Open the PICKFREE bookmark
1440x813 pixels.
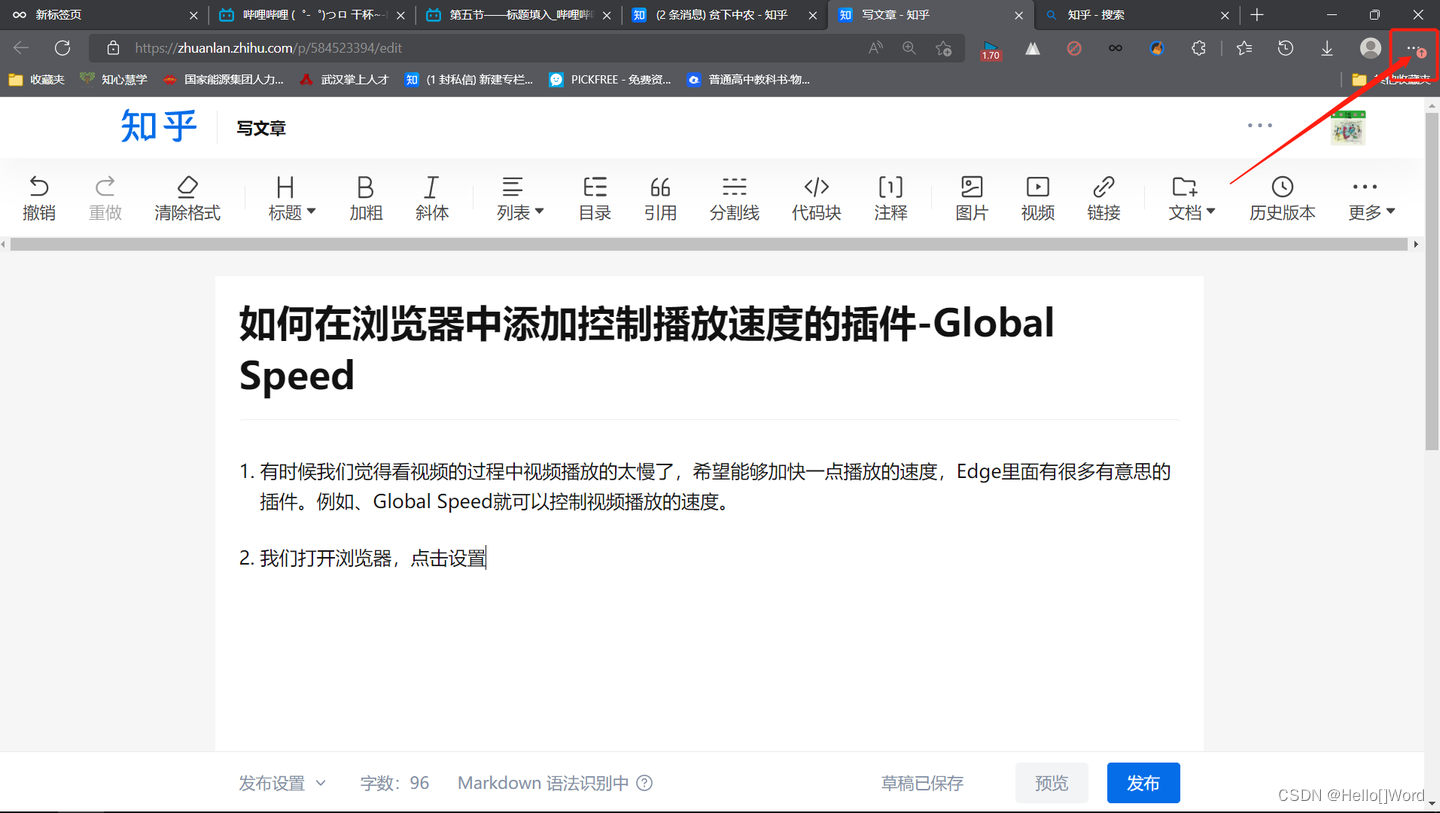tap(610, 79)
